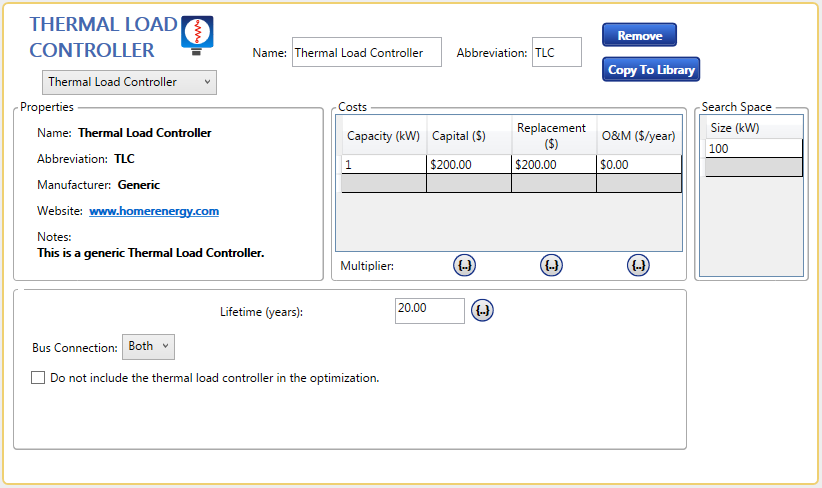Click the Name text field
This screenshot has height=488, width=822.
click(366, 53)
